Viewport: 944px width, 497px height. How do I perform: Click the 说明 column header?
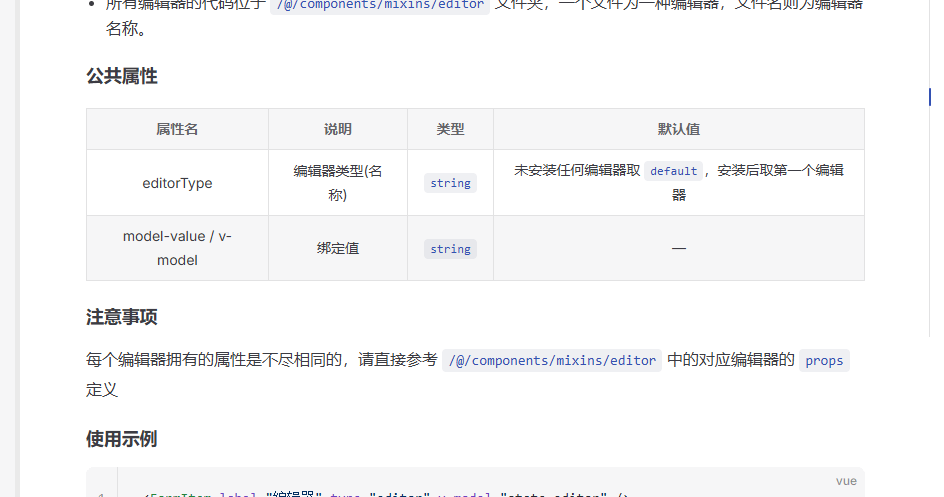337,130
